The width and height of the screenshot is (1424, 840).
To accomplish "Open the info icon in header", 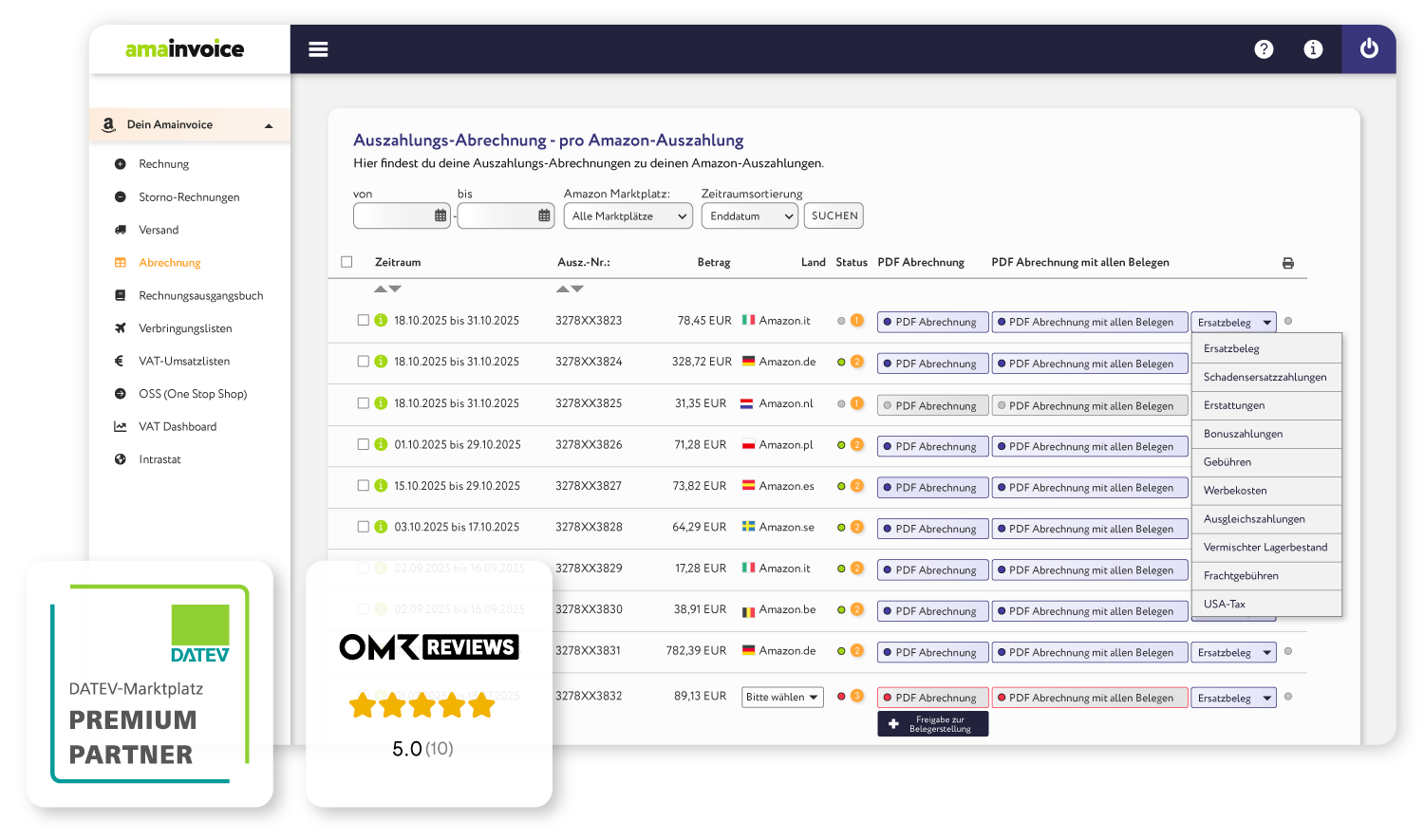I will point(1313,49).
